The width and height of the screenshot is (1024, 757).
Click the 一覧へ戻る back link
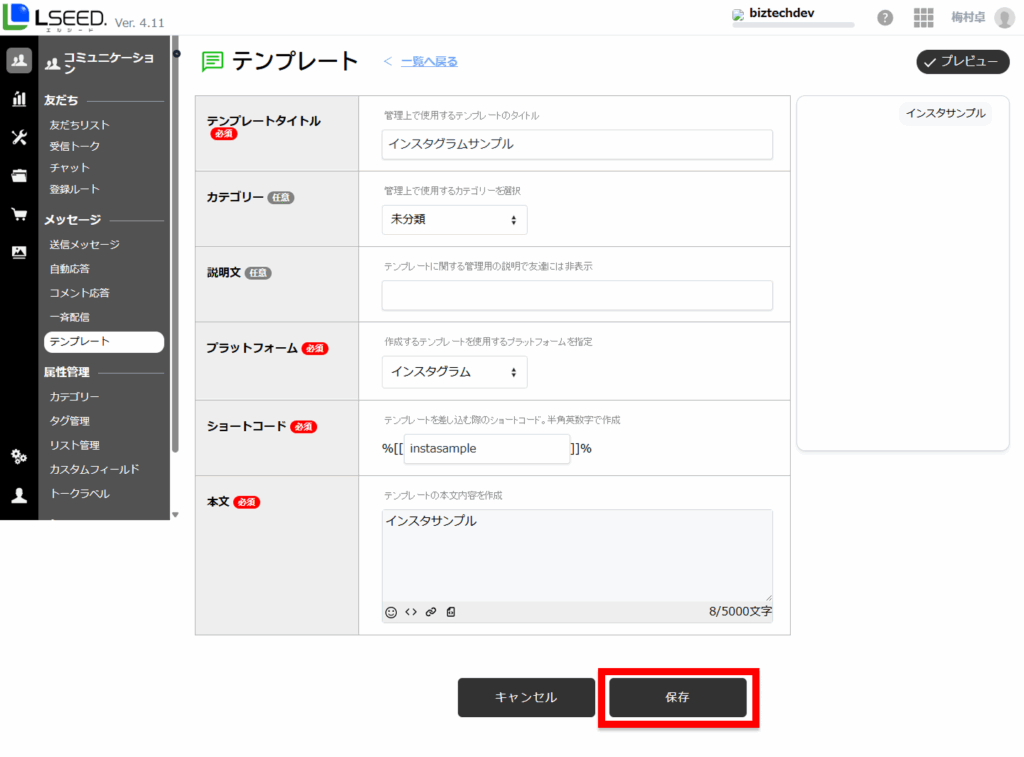coord(429,62)
